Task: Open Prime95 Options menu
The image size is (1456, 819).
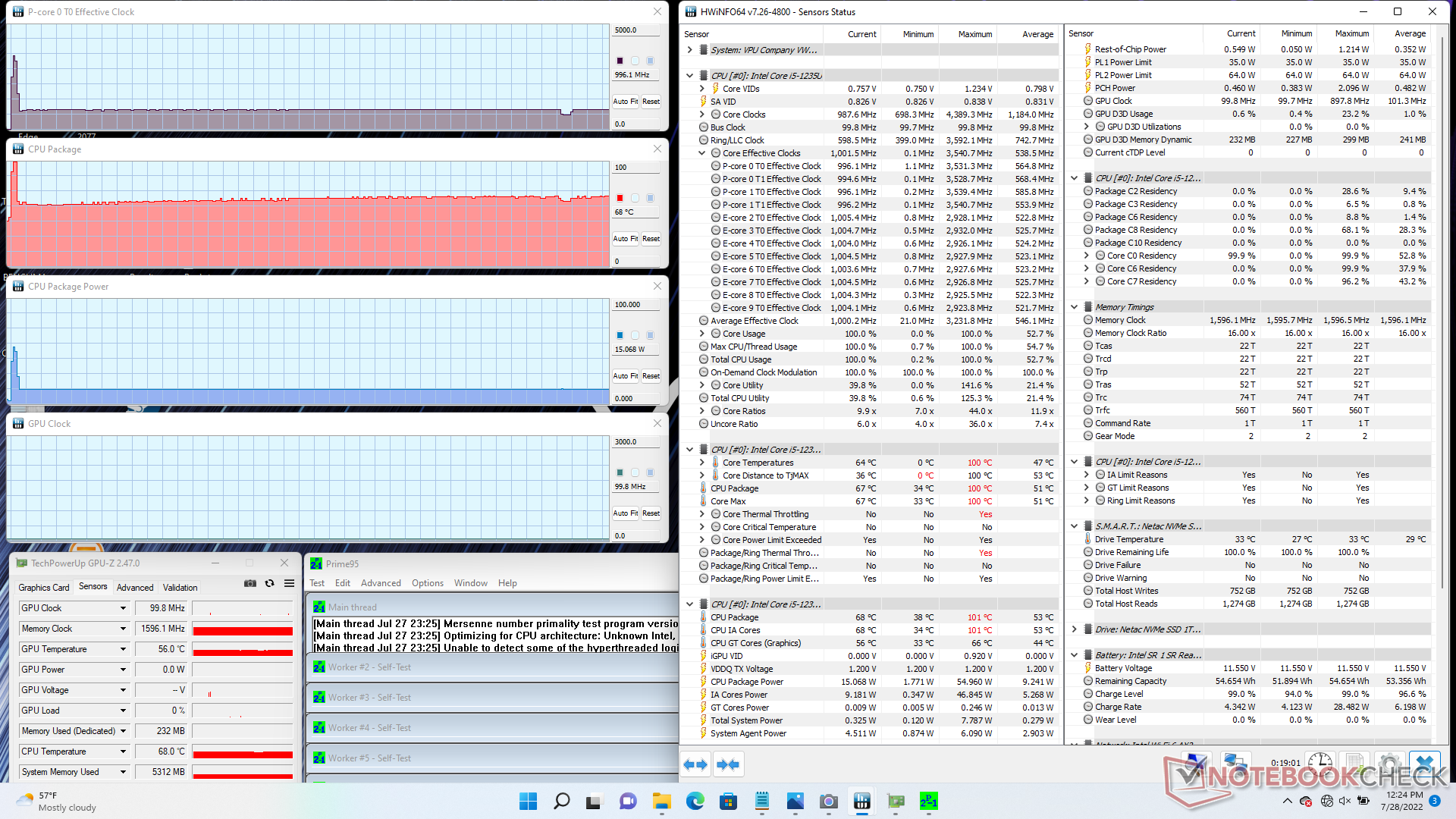Action: pos(428,583)
